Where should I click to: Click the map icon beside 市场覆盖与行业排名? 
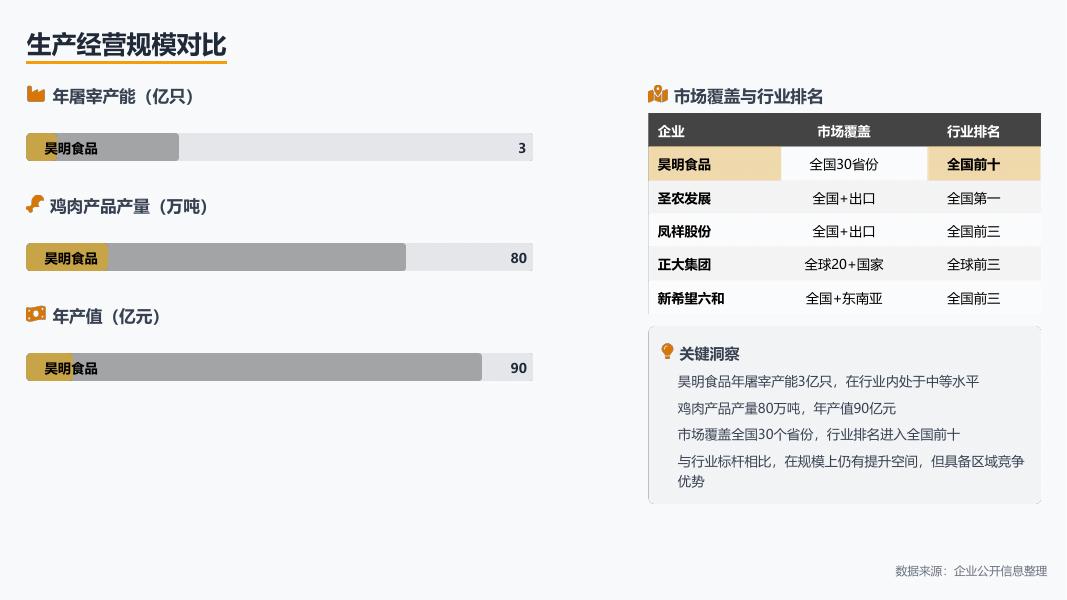click(657, 95)
